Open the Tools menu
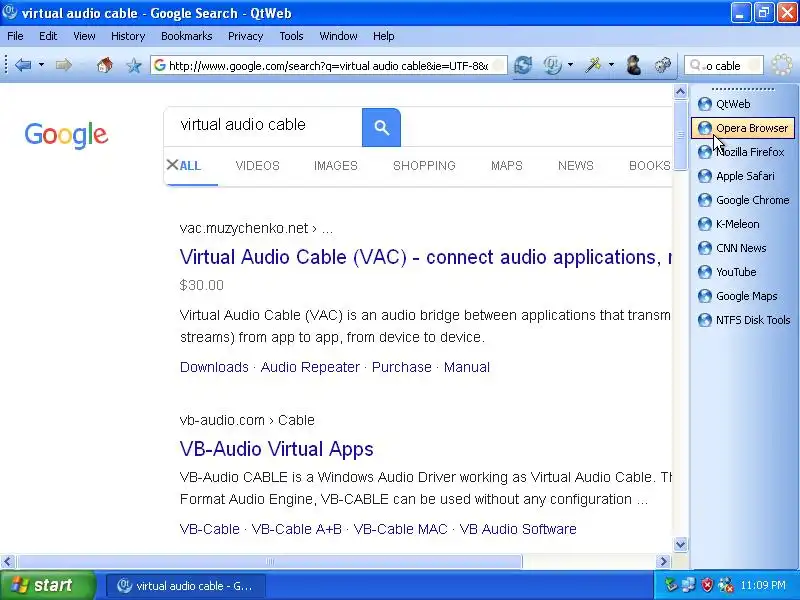Image resolution: width=800 pixels, height=600 pixels. point(291,36)
